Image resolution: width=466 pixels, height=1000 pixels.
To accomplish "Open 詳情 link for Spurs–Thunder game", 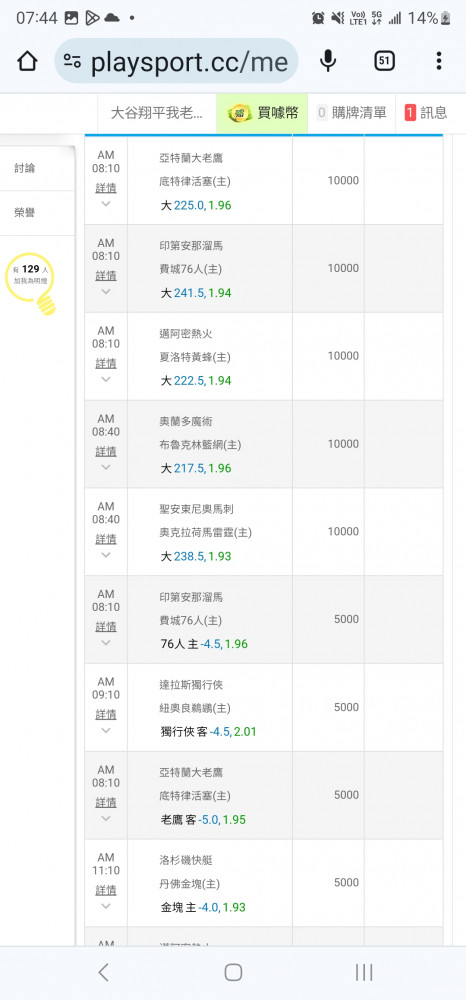I will pos(106,539).
